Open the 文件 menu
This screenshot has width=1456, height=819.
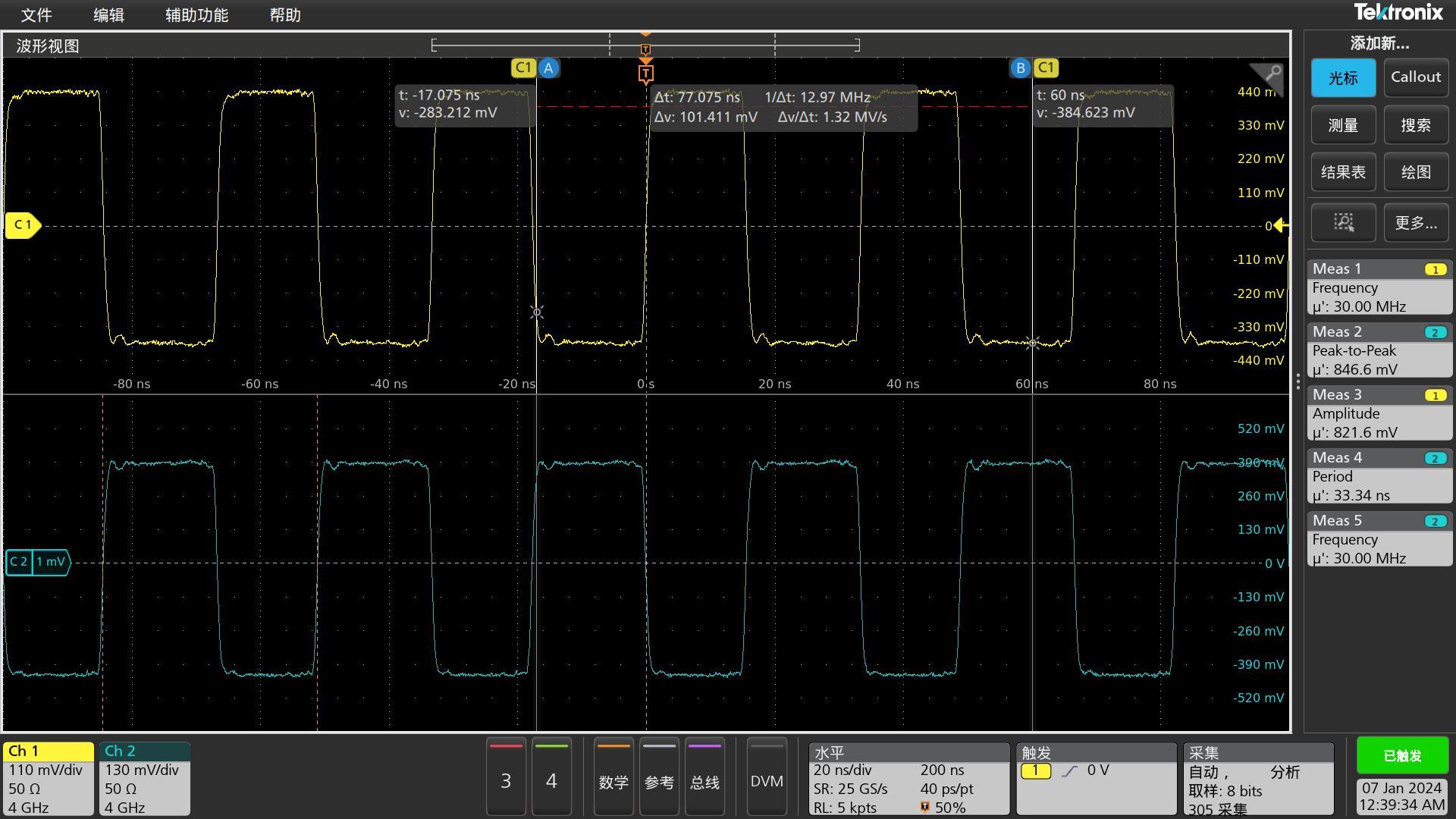(36, 15)
